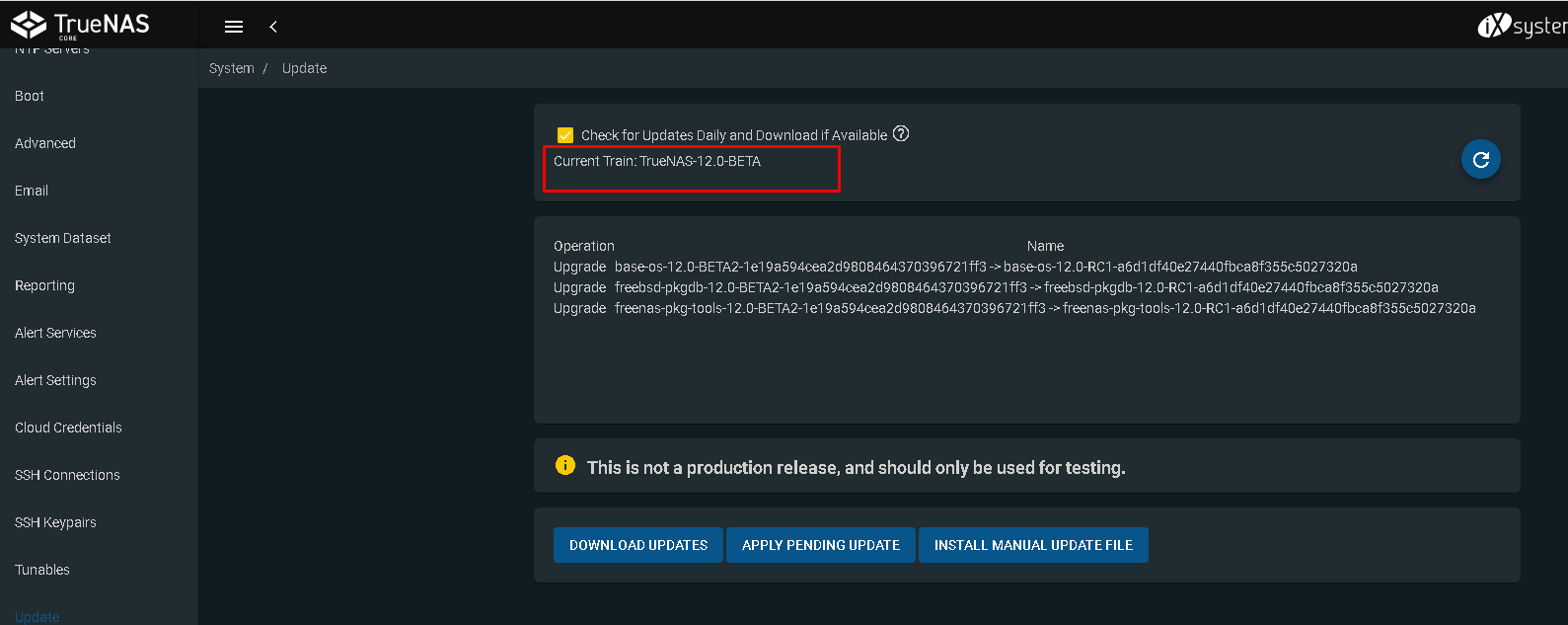Click the Name column header
The image size is (1568, 625).
pyautogui.click(x=1045, y=246)
